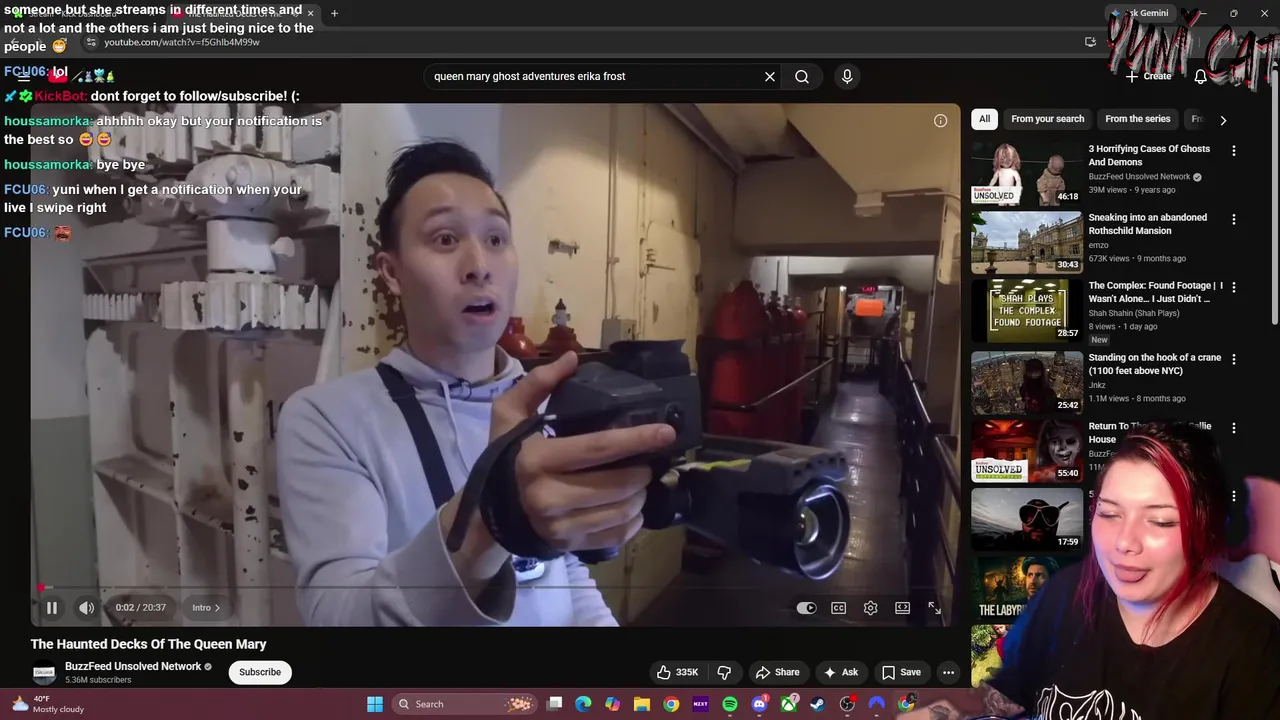Image resolution: width=1280 pixels, height=720 pixels.
Task: Mute the video with the speaker icon
Action: click(x=87, y=607)
